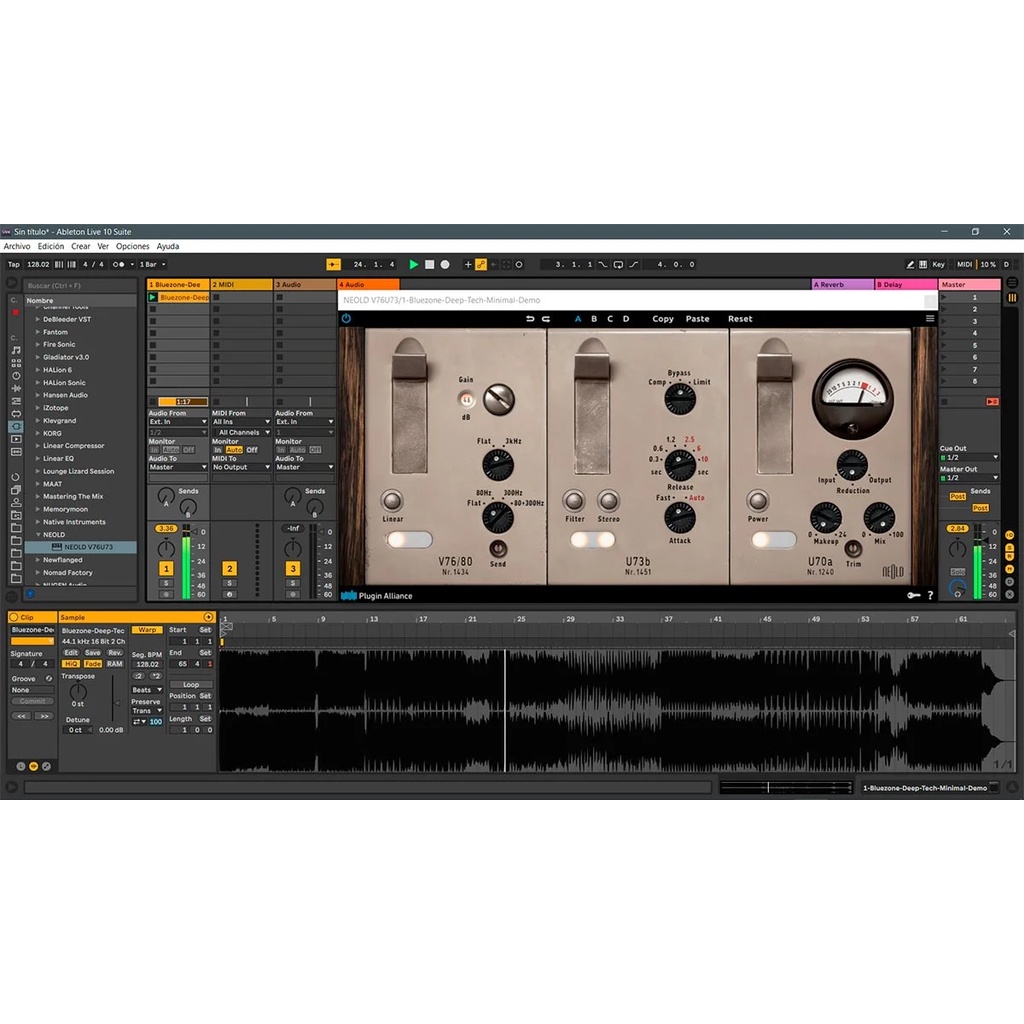This screenshot has width=1024, height=1024.
Task: Click the plugin redo arrow
Action: [x=546, y=319]
